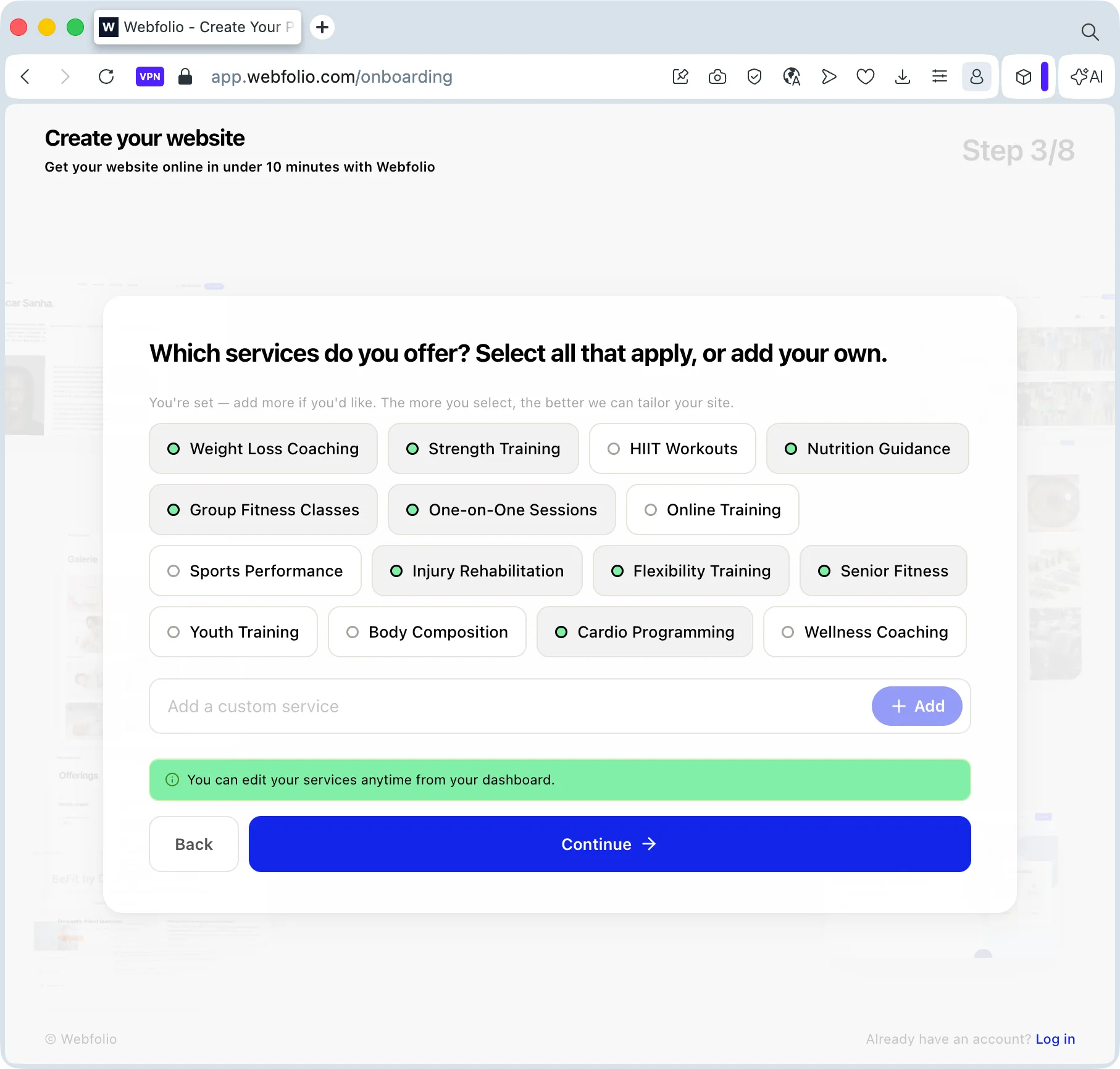Viewport: 1120px width, 1069px height.
Task: Click the '© Webfolio' footer text
Action: click(81, 1039)
